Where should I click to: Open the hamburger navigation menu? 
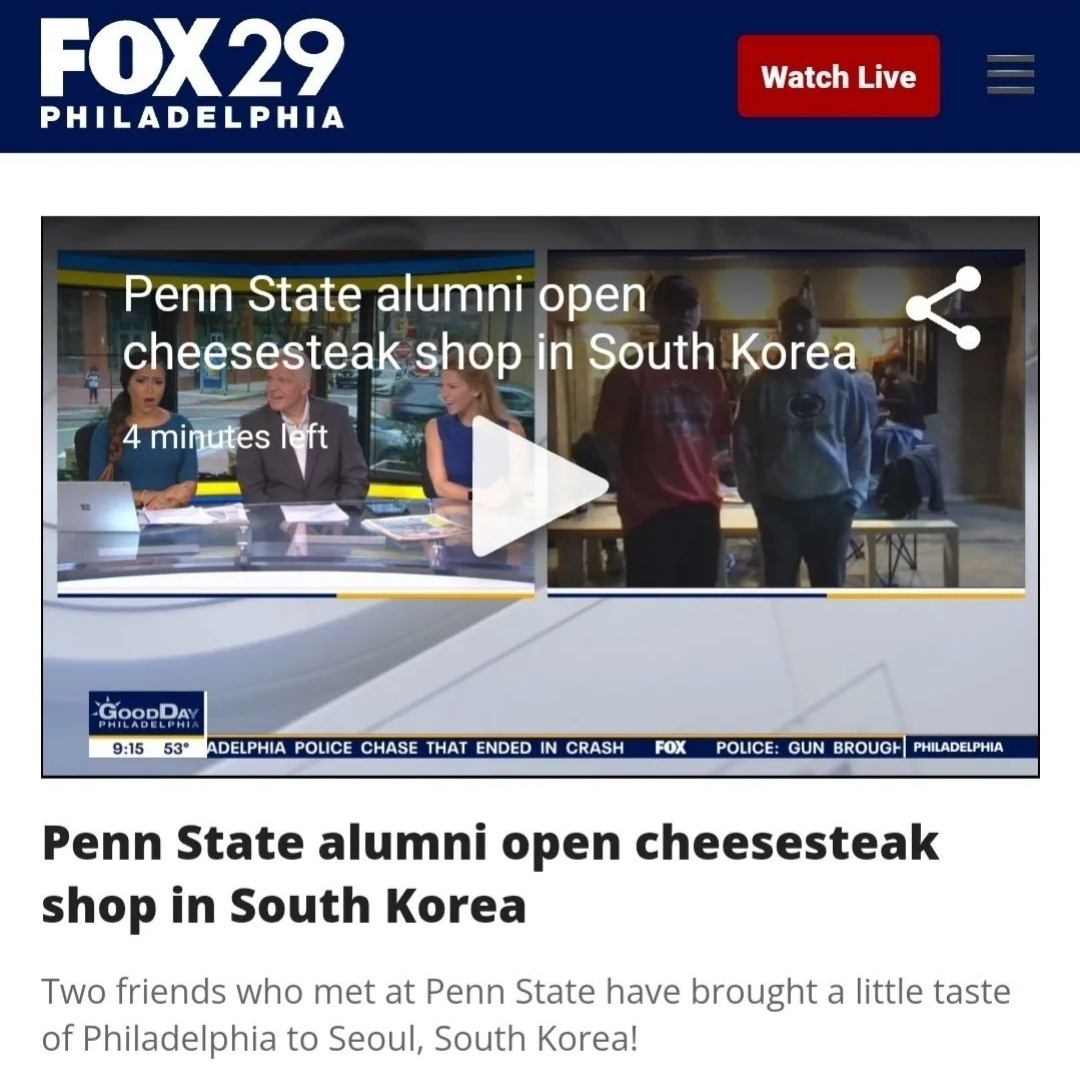point(1010,74)
